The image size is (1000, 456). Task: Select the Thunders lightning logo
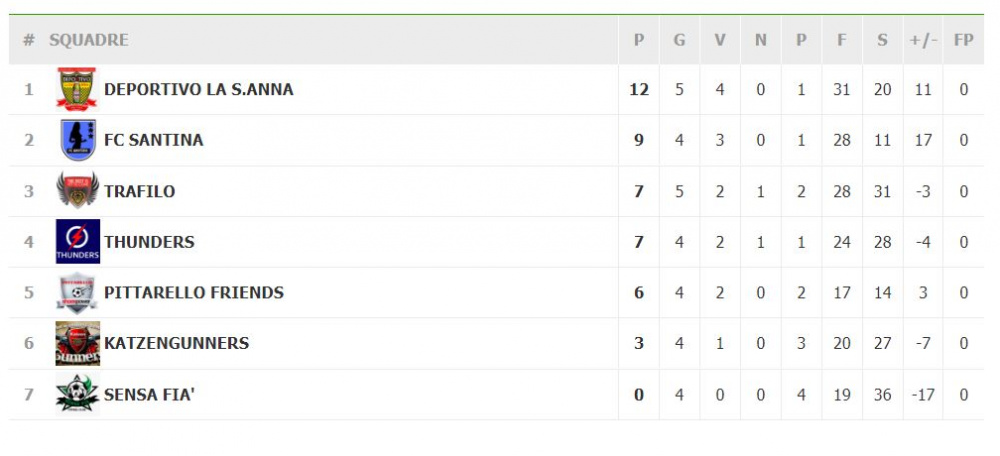point(77,242)
